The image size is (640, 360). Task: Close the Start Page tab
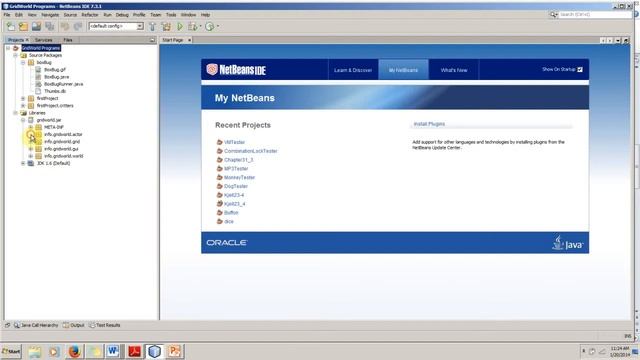click(x=189, y=40)
